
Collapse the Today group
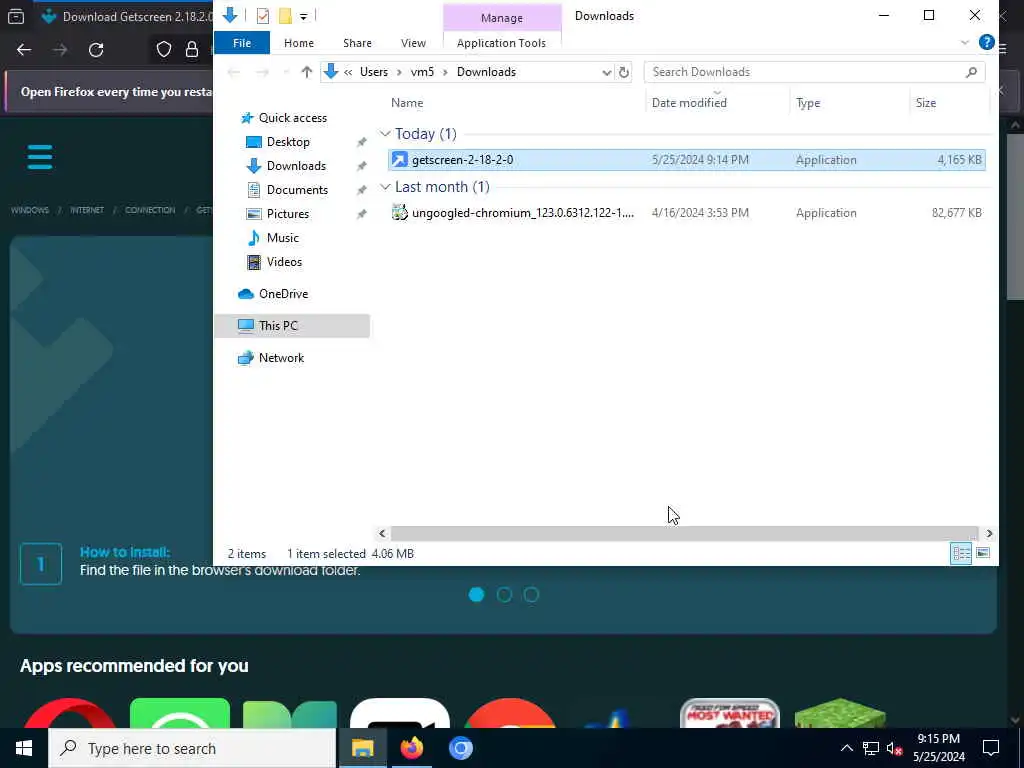click(x=385, y=134)
